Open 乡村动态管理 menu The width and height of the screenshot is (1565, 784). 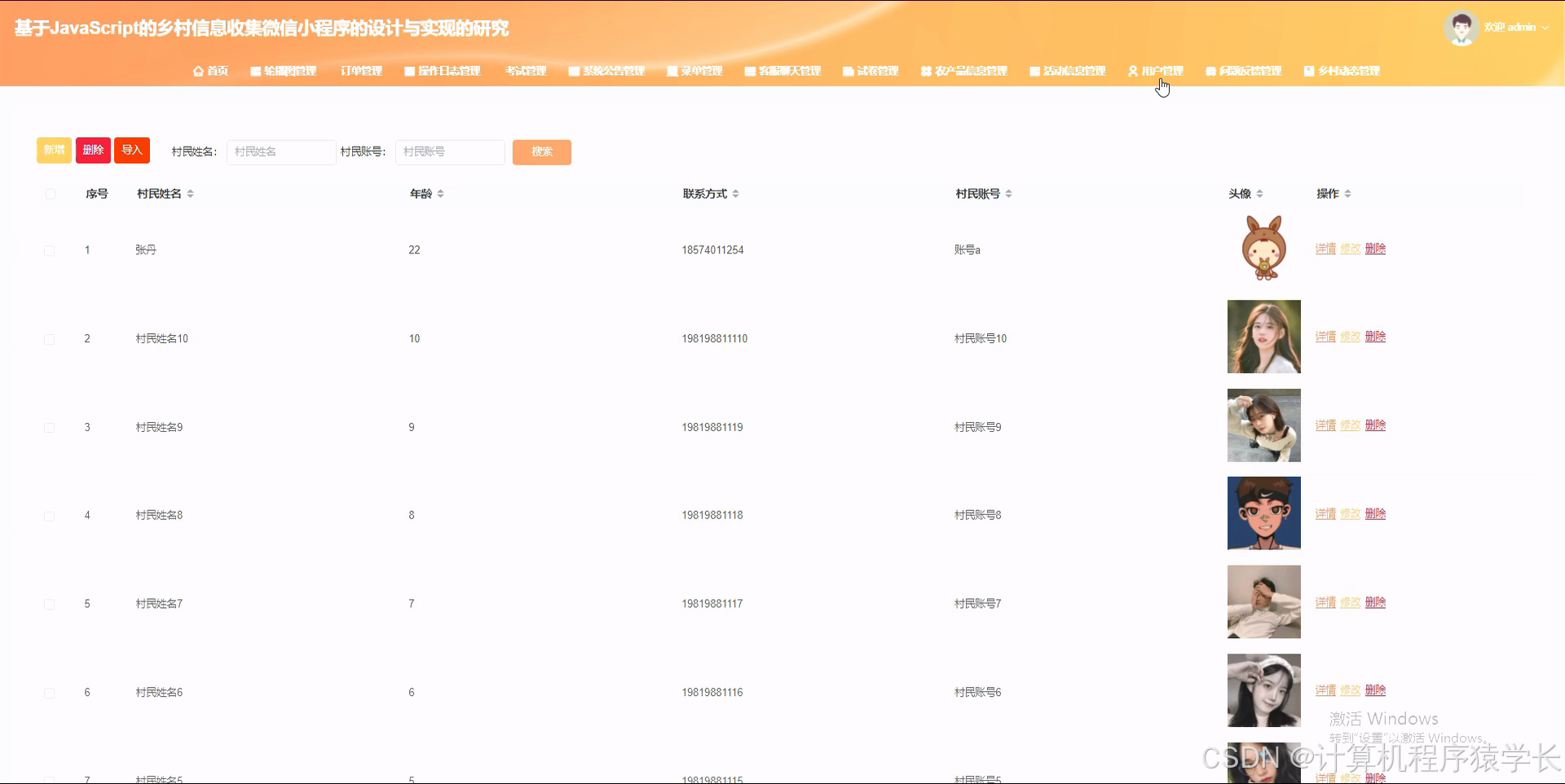1342,71
